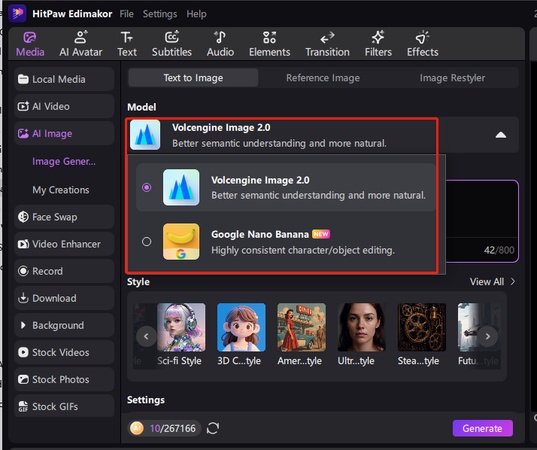Open My Creations in the sidebar
This screenshot has width=537, height=450.
tap(61, 190)
